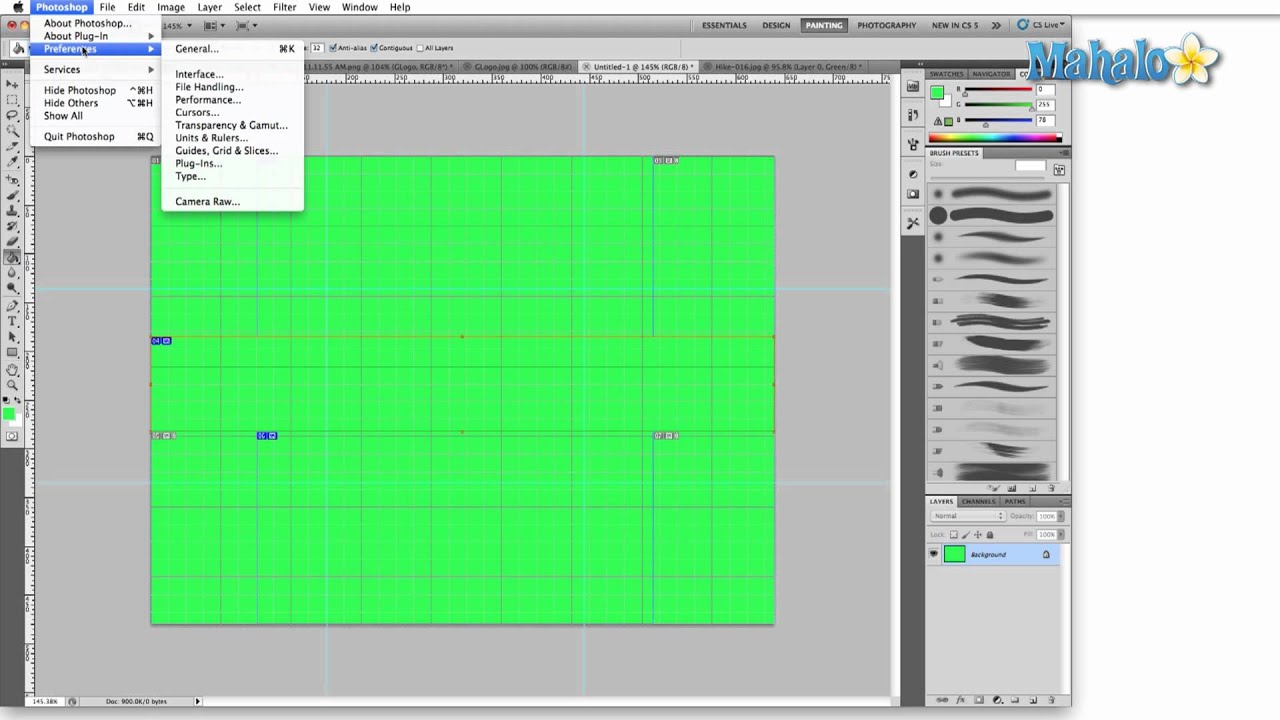Choose Camera Raw preference entry
The height and width of the screenshot is (720, 1280).
232,202
